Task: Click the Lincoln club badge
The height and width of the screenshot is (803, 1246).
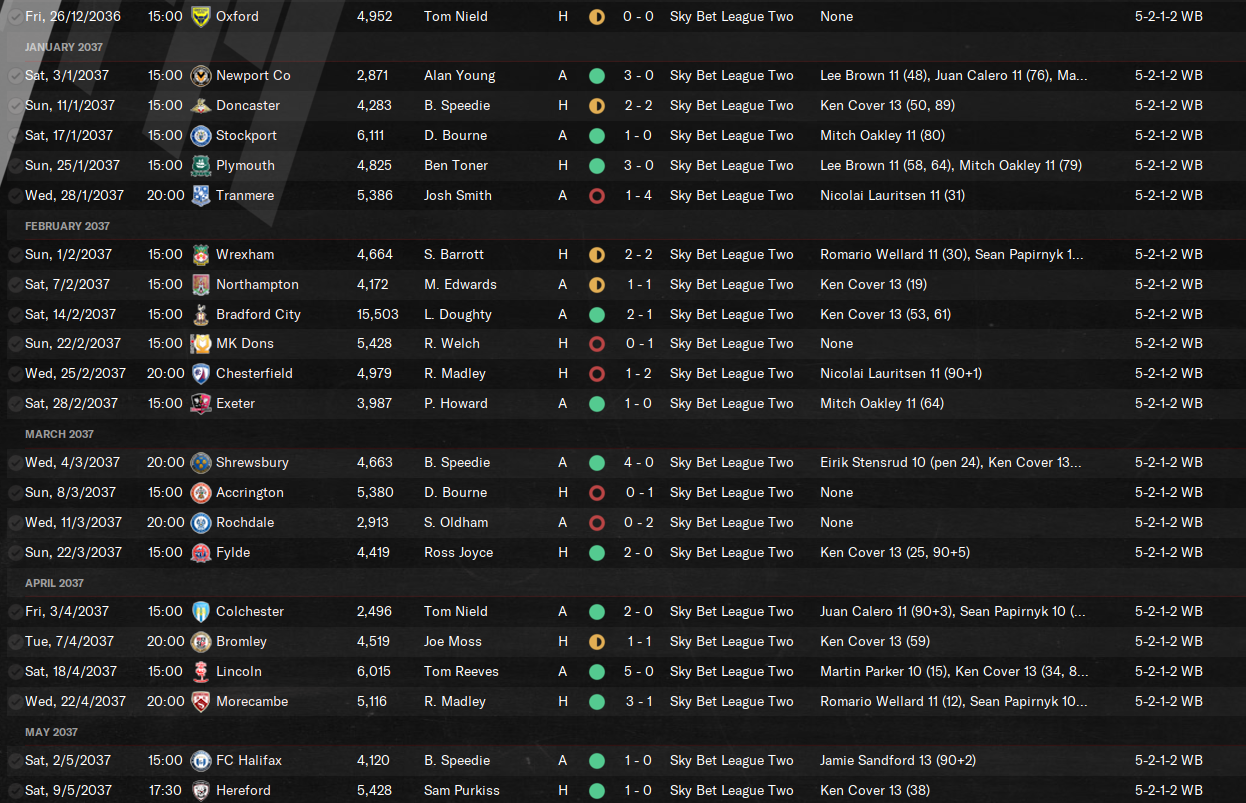Action: tap(201, 672)
